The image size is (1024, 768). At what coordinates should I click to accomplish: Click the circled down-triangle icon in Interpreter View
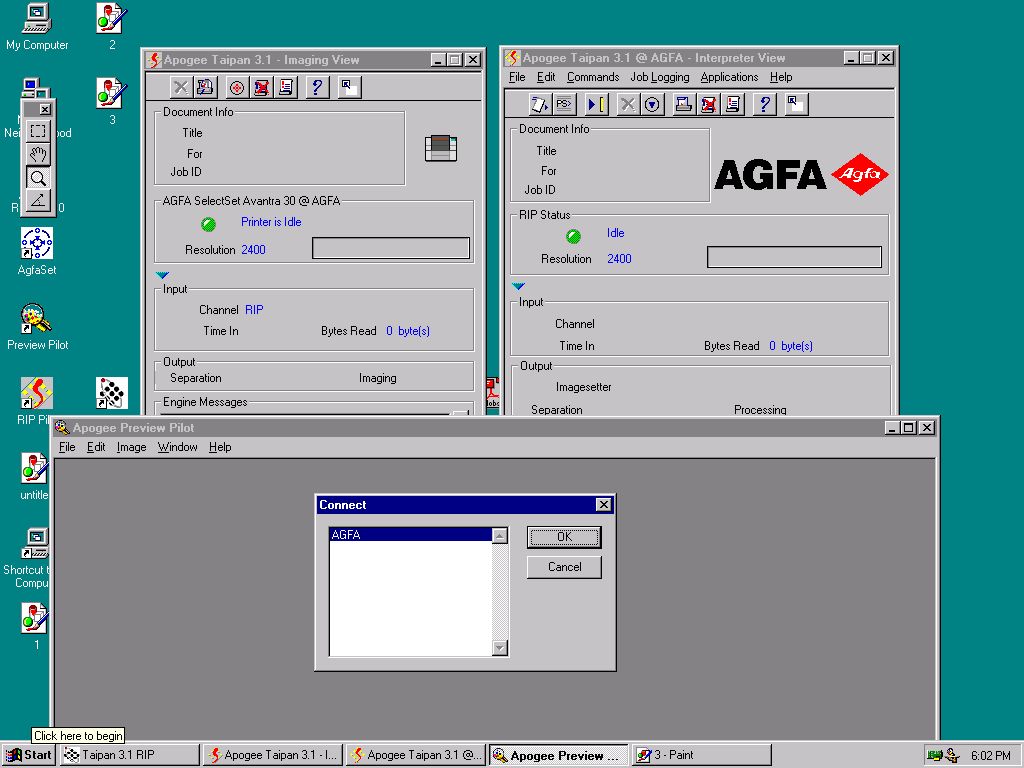[x=652, y=104]
